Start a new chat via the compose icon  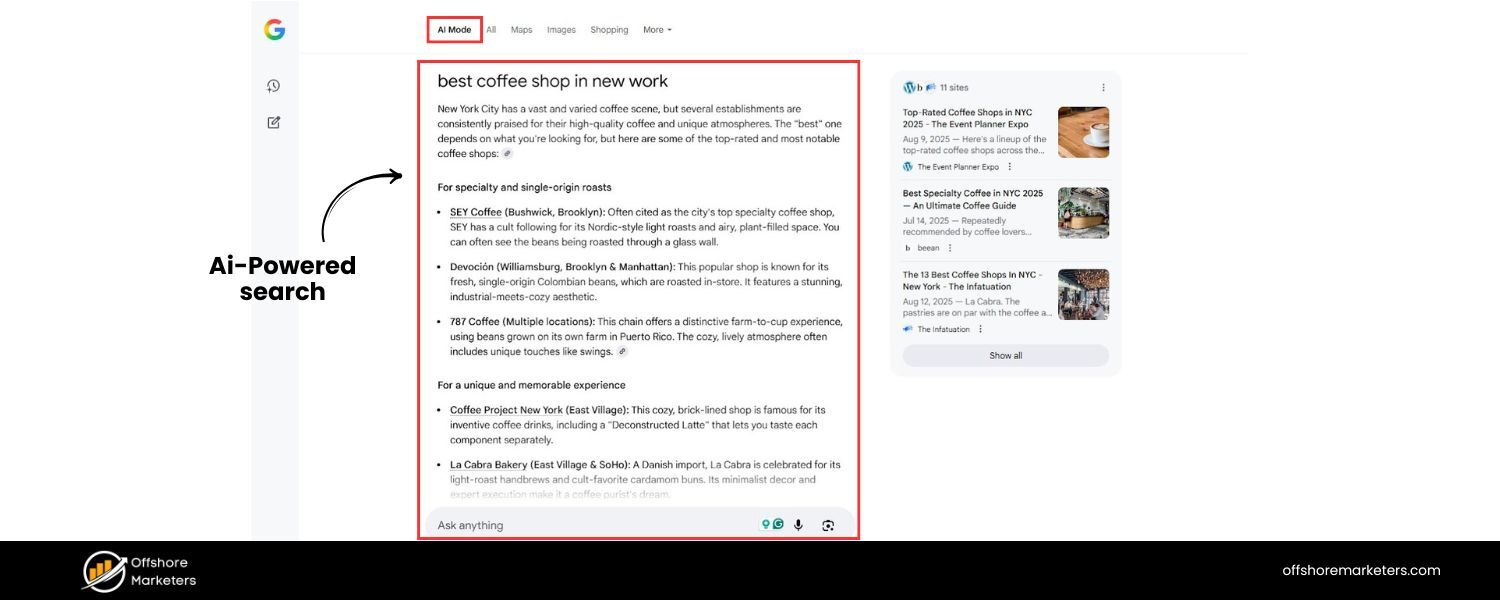[273, 122]
